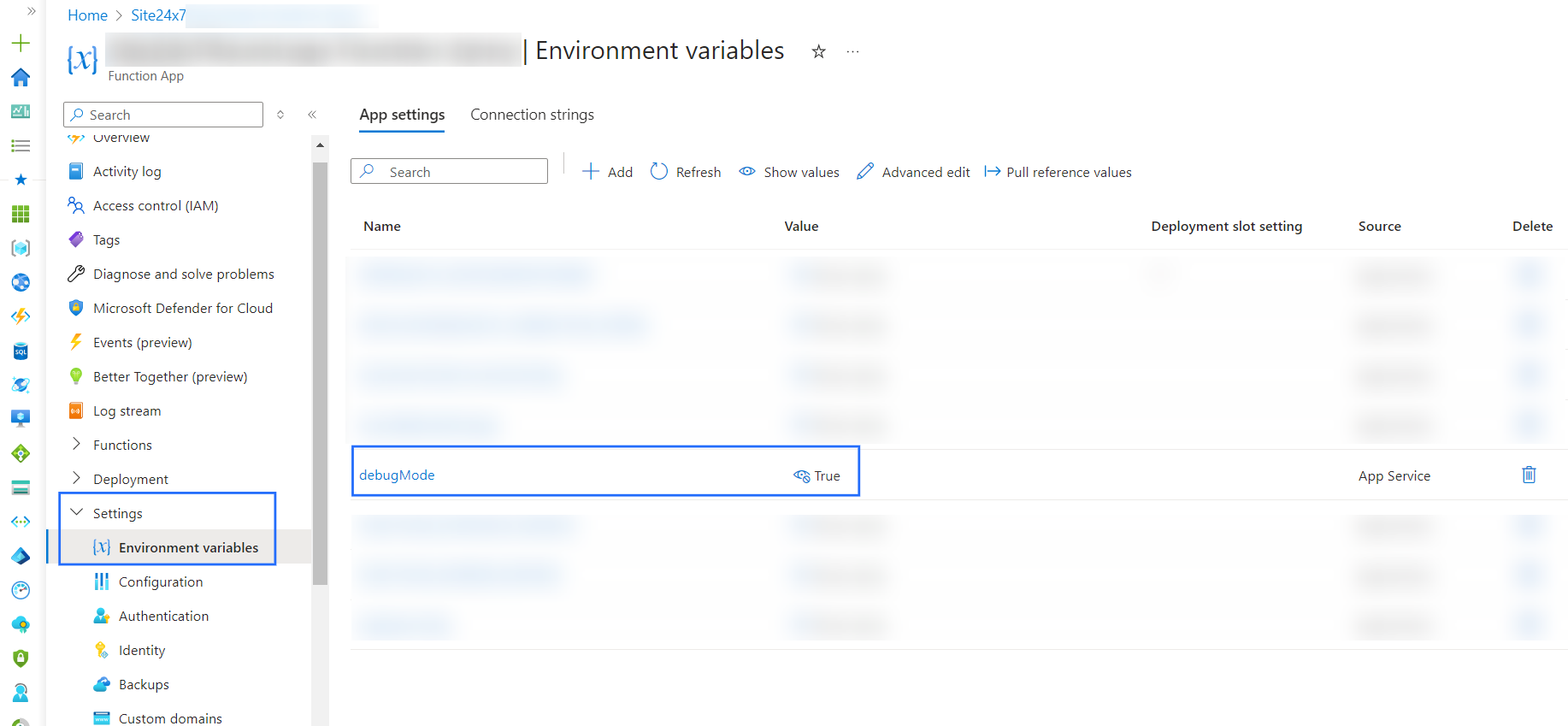Collapse the Settings menu section
1568x726 pixels.
pos(76,512)
